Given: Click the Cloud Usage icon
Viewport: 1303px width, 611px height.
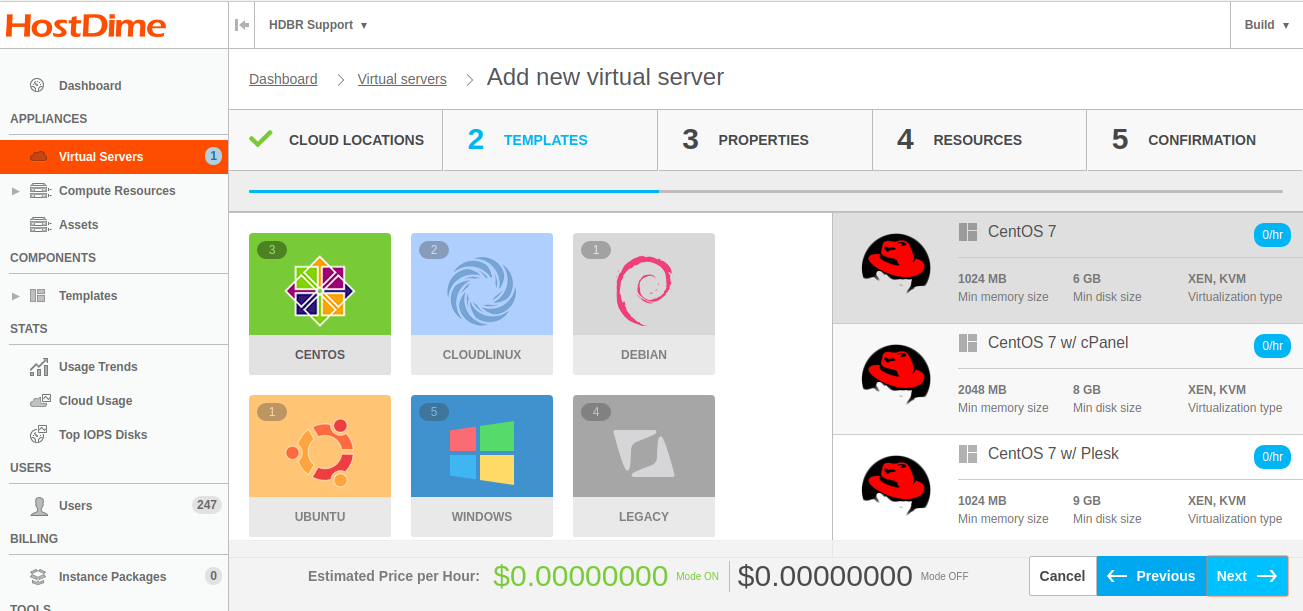Looking at the screenshot, I should (x=40, y=400).
